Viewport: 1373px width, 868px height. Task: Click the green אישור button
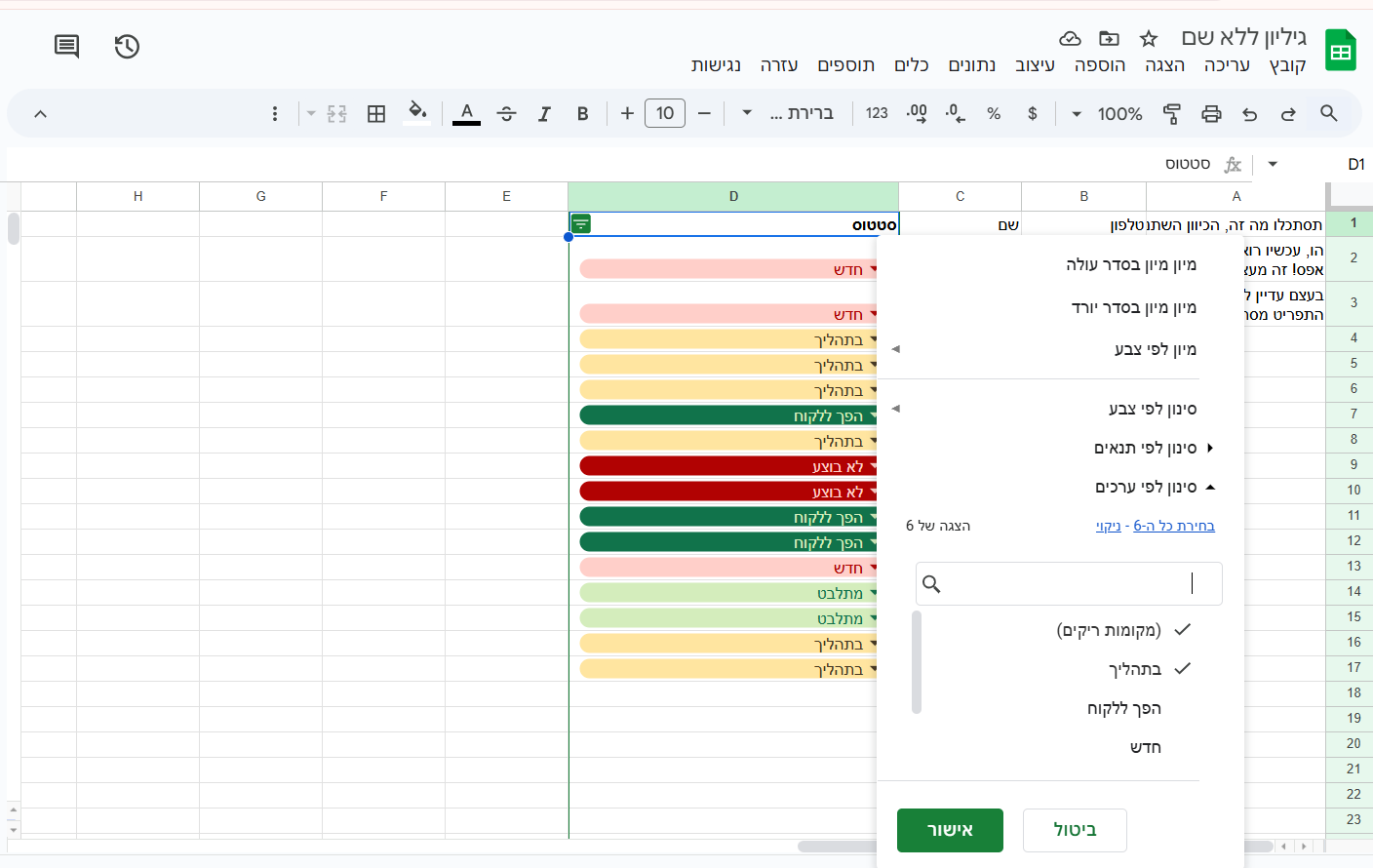tap(950, 830)
